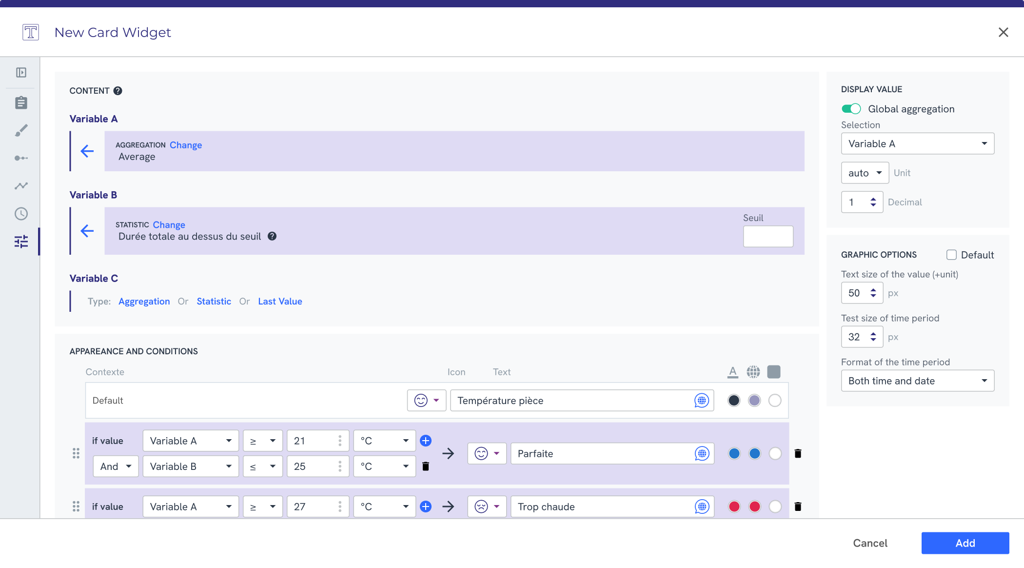Viewport: 1024px width, 568px height.
Task: Open the °C unit dropdown next to 25
Action: (x=384, y=466)
